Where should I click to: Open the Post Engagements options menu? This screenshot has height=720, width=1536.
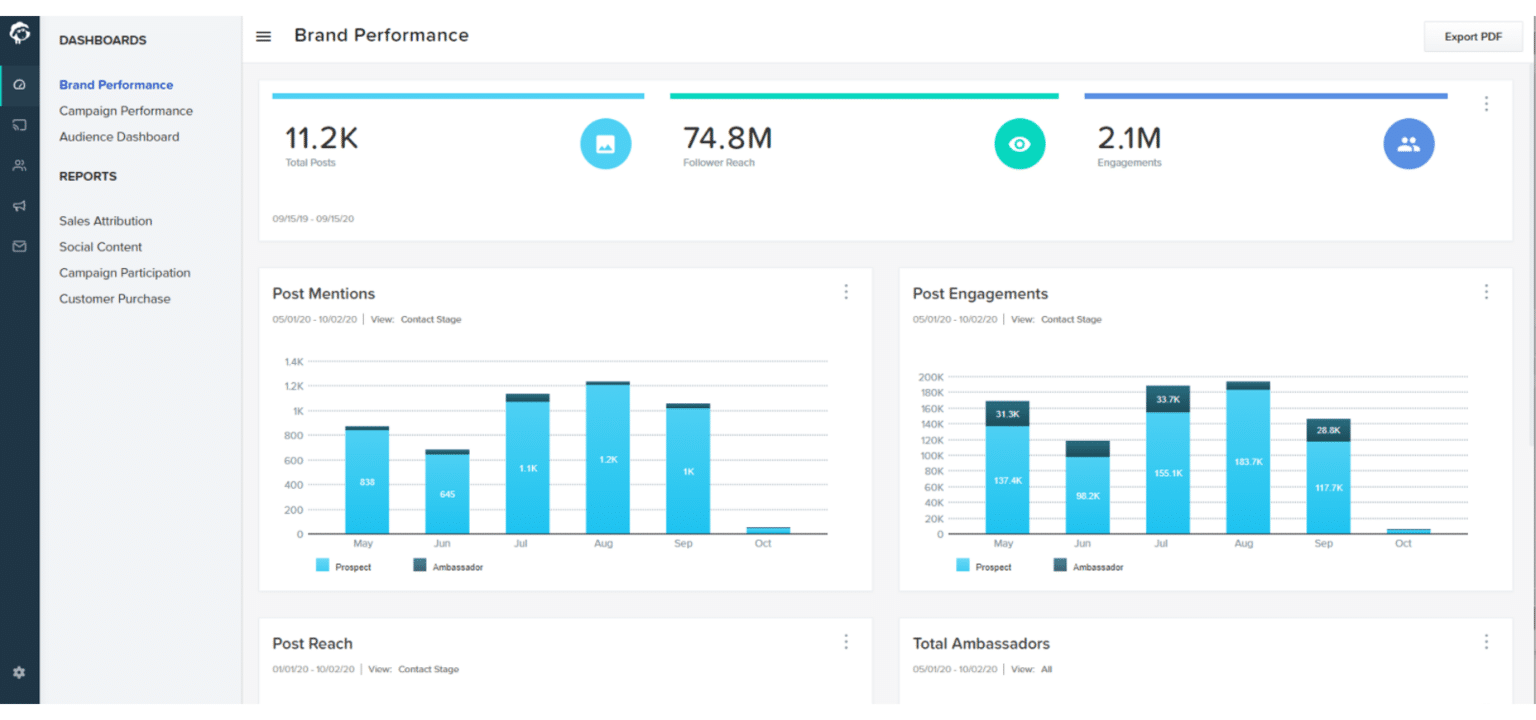point(1486,291)
